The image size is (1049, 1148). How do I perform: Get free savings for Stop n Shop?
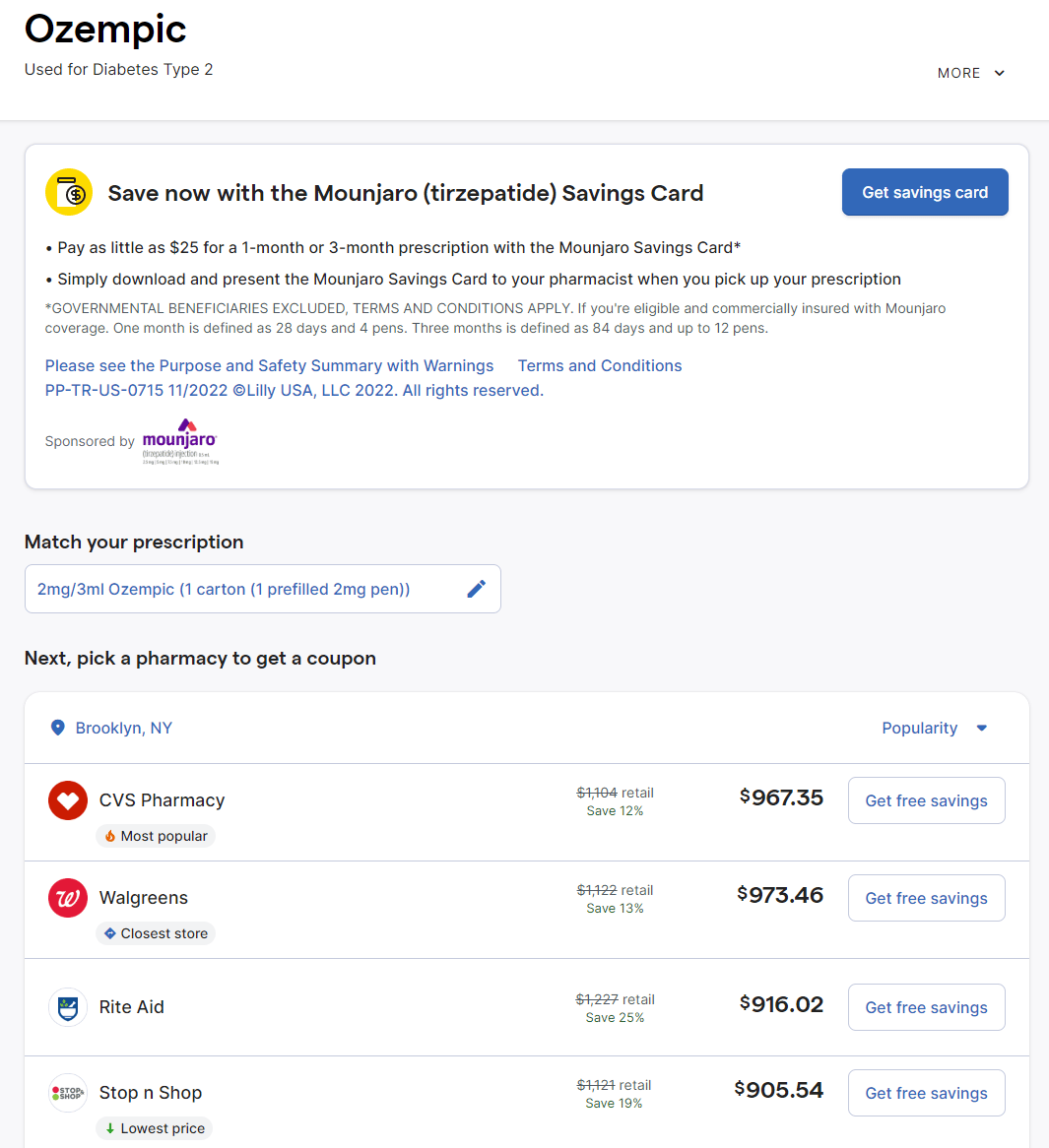click(926, 1093)
